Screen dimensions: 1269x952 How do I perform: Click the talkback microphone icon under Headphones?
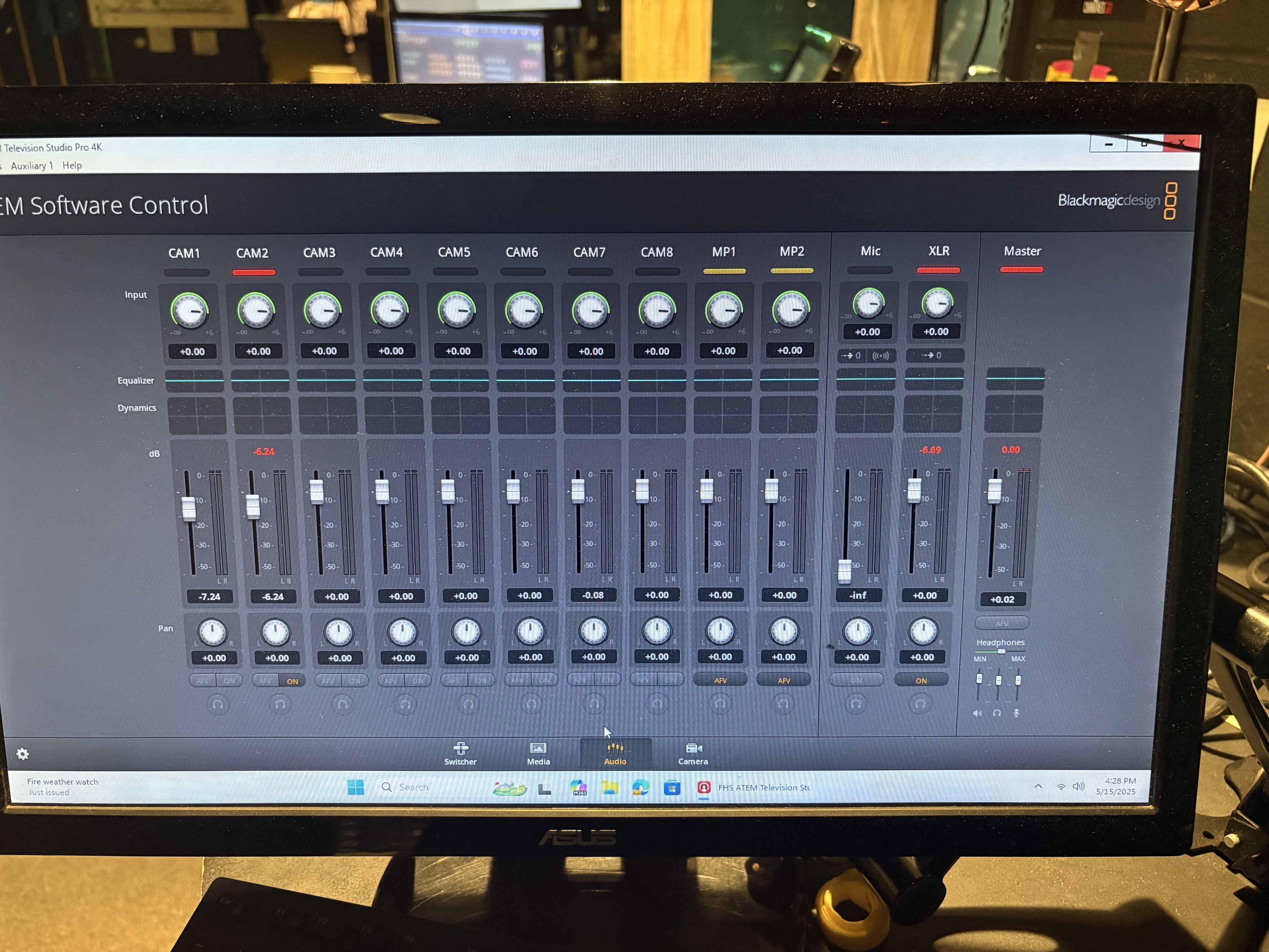click(1016, 713)
